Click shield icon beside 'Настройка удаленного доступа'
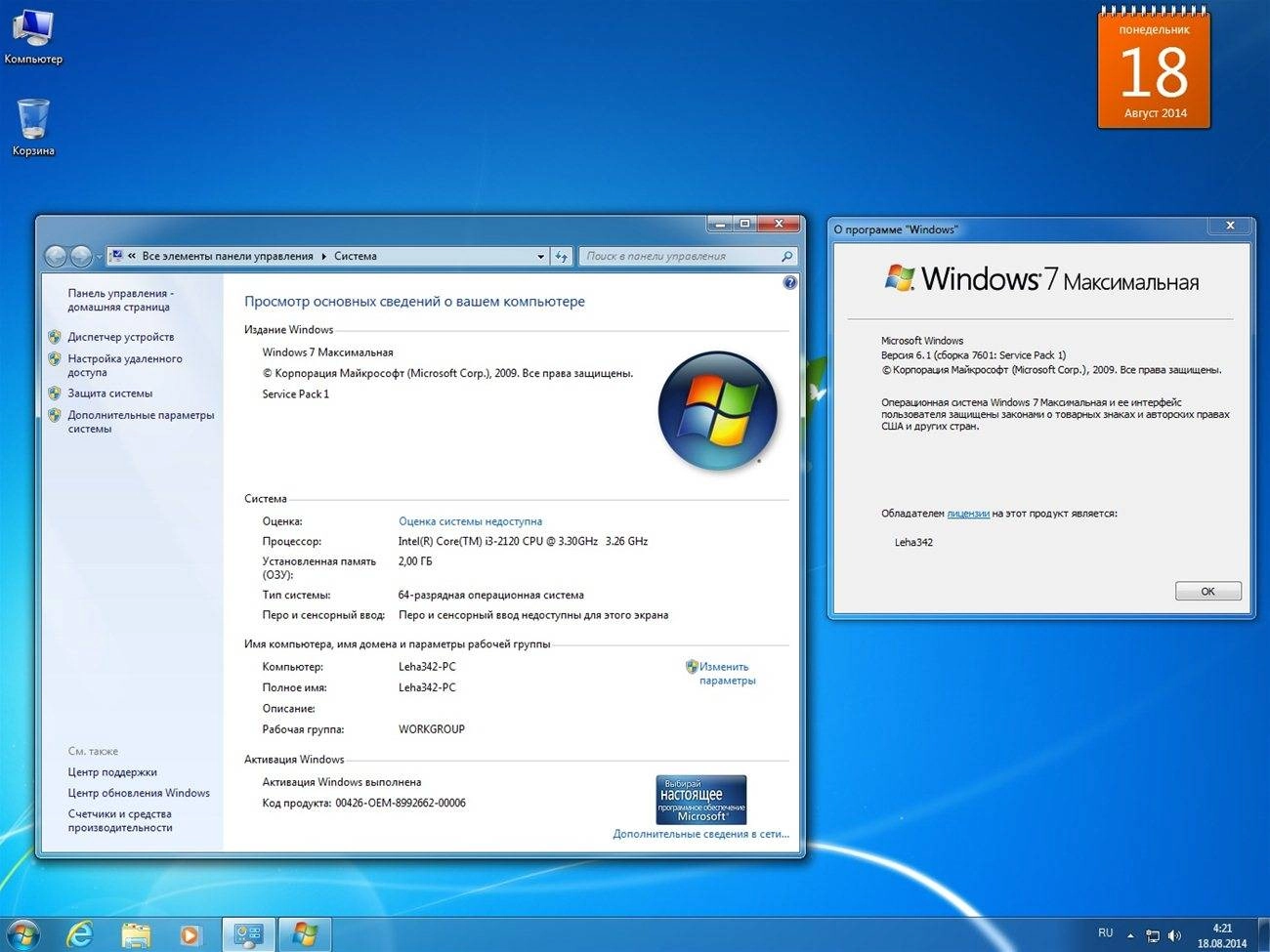 coord(55,358)
